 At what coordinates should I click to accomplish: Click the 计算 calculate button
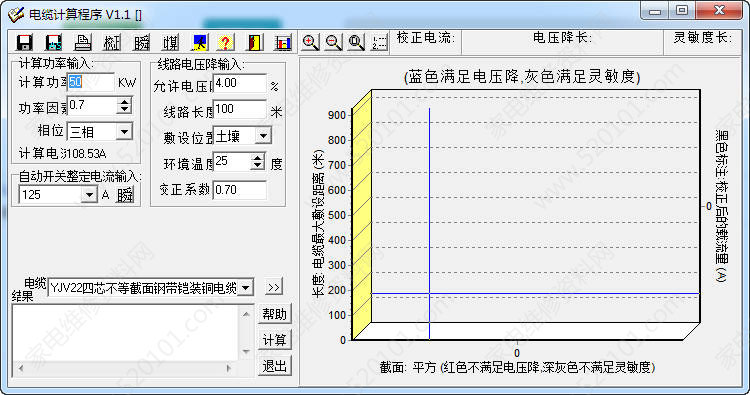coord(275,340)
